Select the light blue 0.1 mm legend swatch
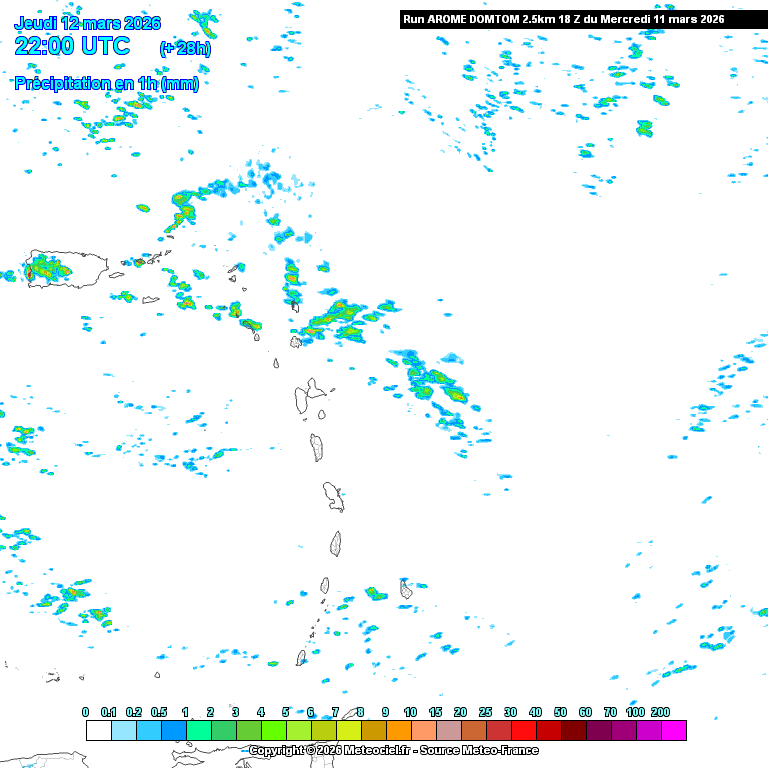The image size is (768, 768). pos(124,731)
